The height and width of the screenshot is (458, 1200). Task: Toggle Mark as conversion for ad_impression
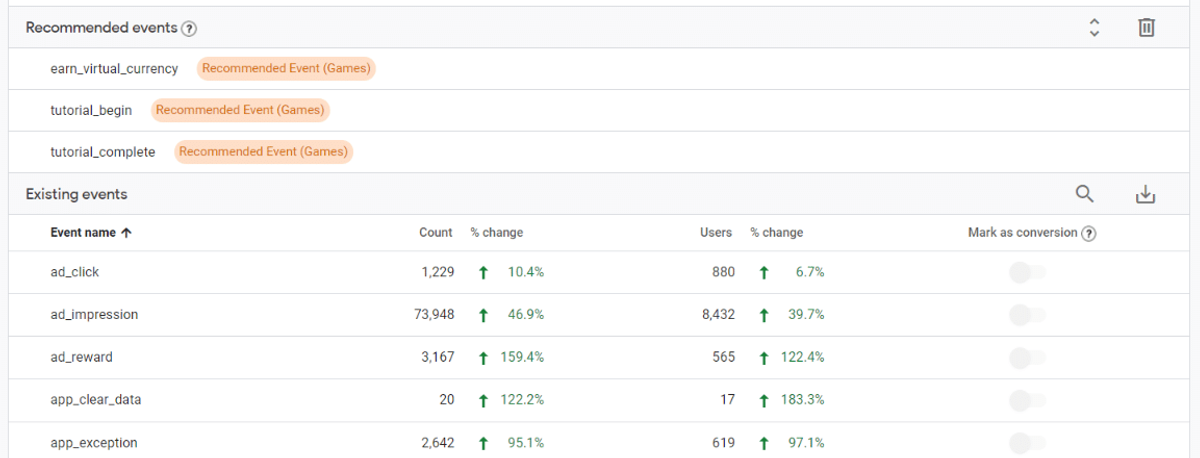point(1027,315)
